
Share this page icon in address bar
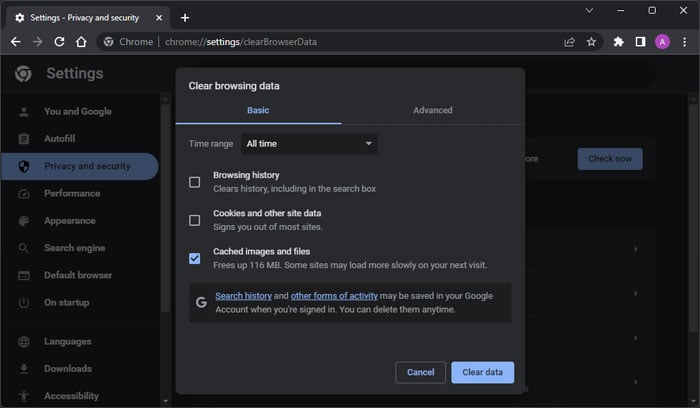coord(569,42)
